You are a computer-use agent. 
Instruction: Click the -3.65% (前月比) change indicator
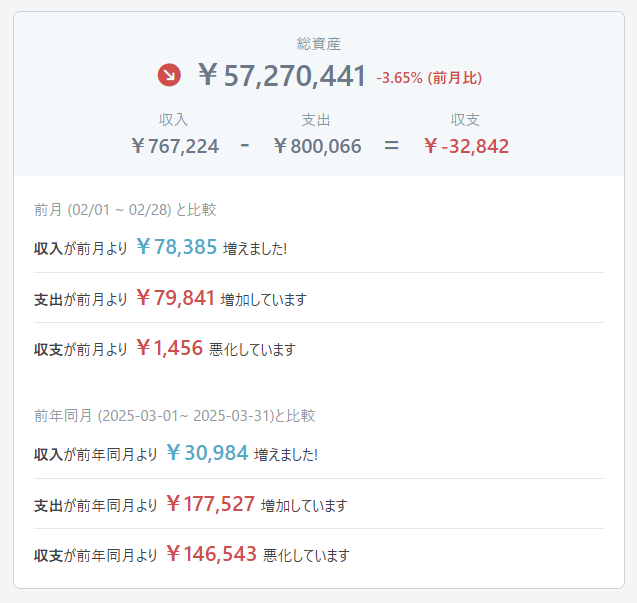pos(436,78)
